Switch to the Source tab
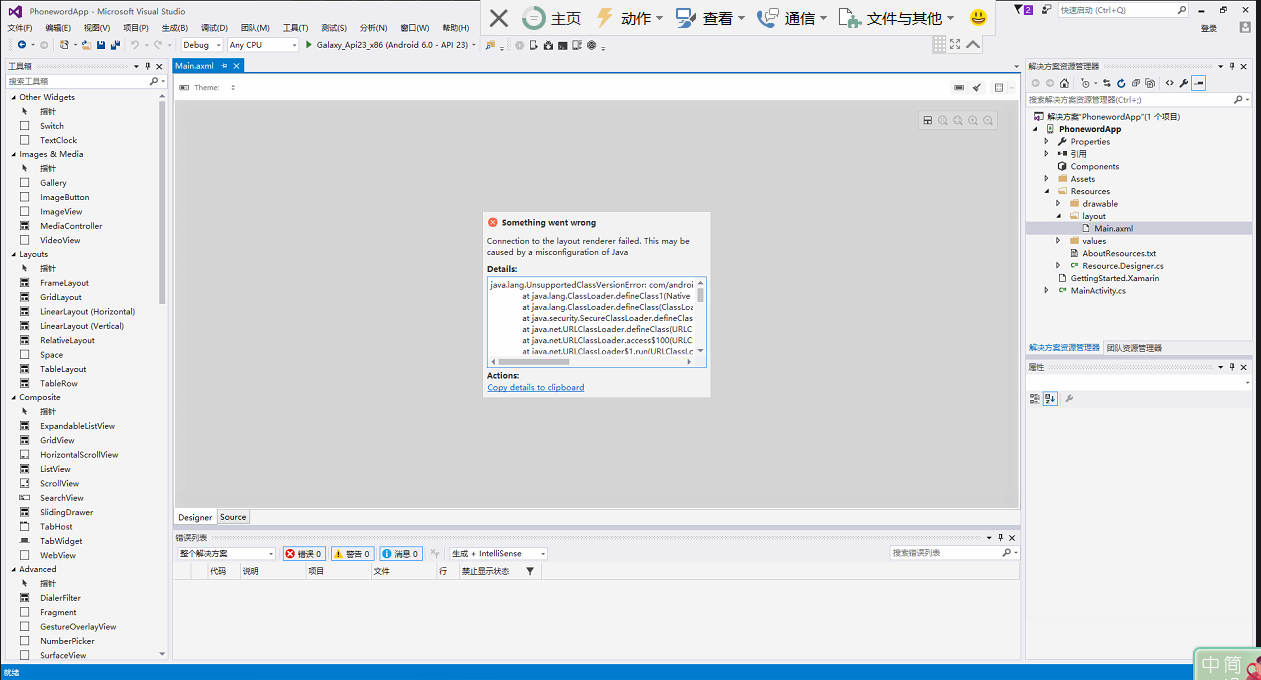Screen dimensions: 1261x680 (x=233, y=517)
